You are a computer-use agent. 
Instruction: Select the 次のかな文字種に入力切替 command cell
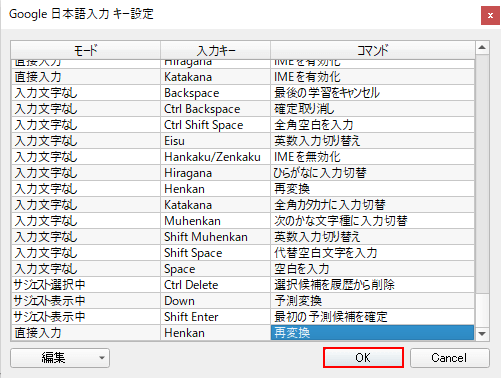pyautogui.click(x=372, y=221)
